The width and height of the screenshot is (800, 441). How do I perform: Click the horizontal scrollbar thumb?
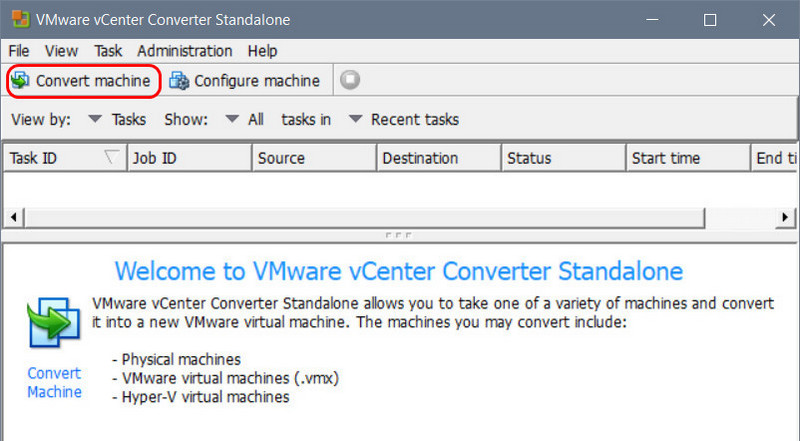click(x=365, y=218)
